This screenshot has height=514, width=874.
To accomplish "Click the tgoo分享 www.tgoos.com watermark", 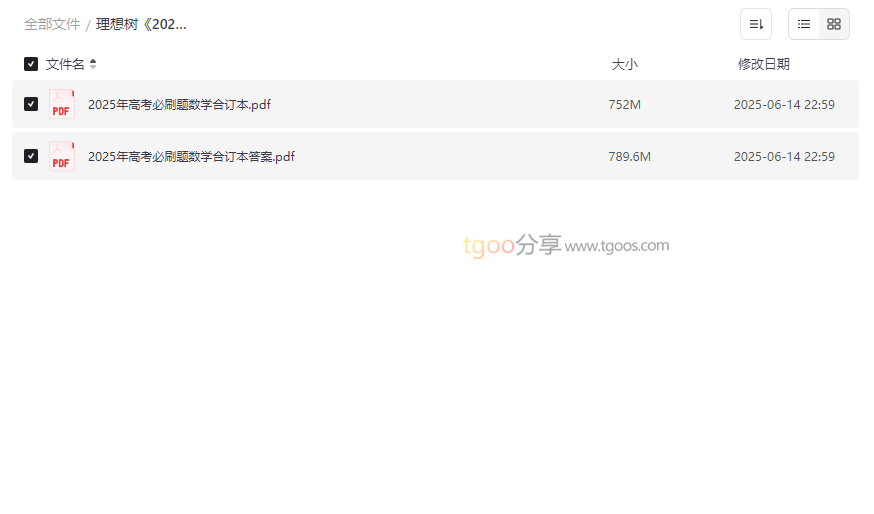I will [566, 245].
